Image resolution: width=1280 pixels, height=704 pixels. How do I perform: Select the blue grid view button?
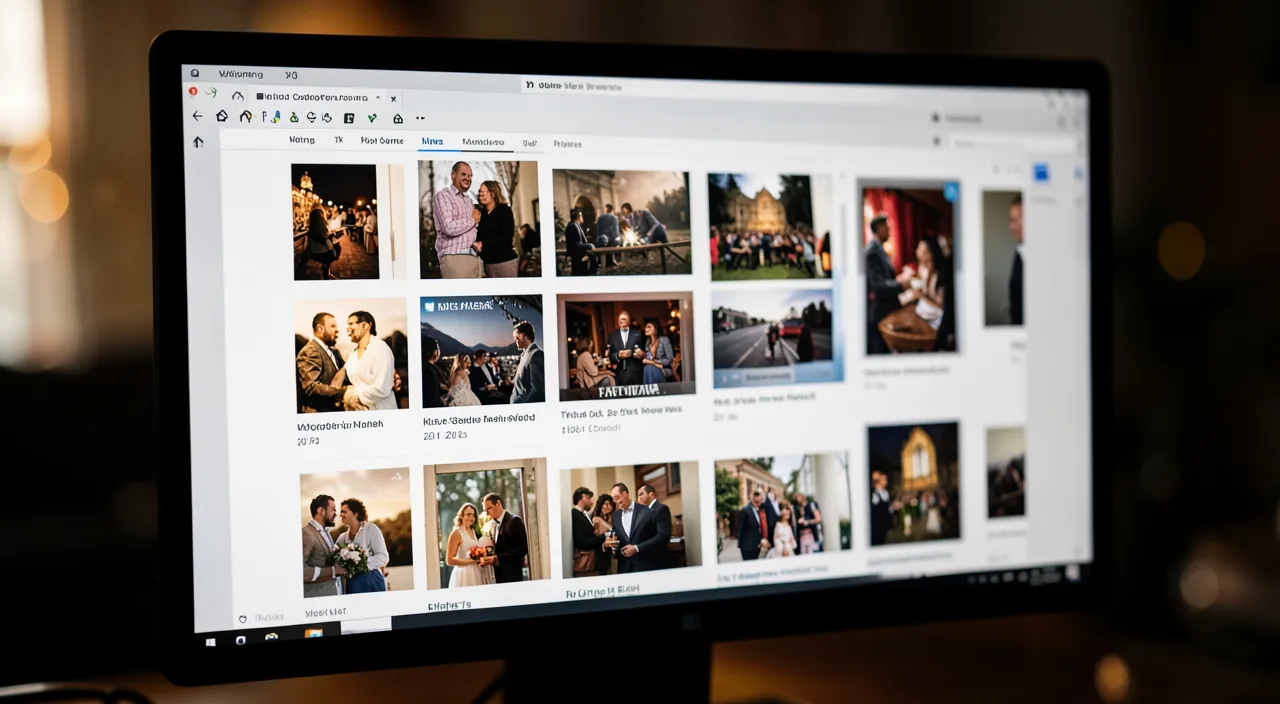click(x=1041, y=173)
